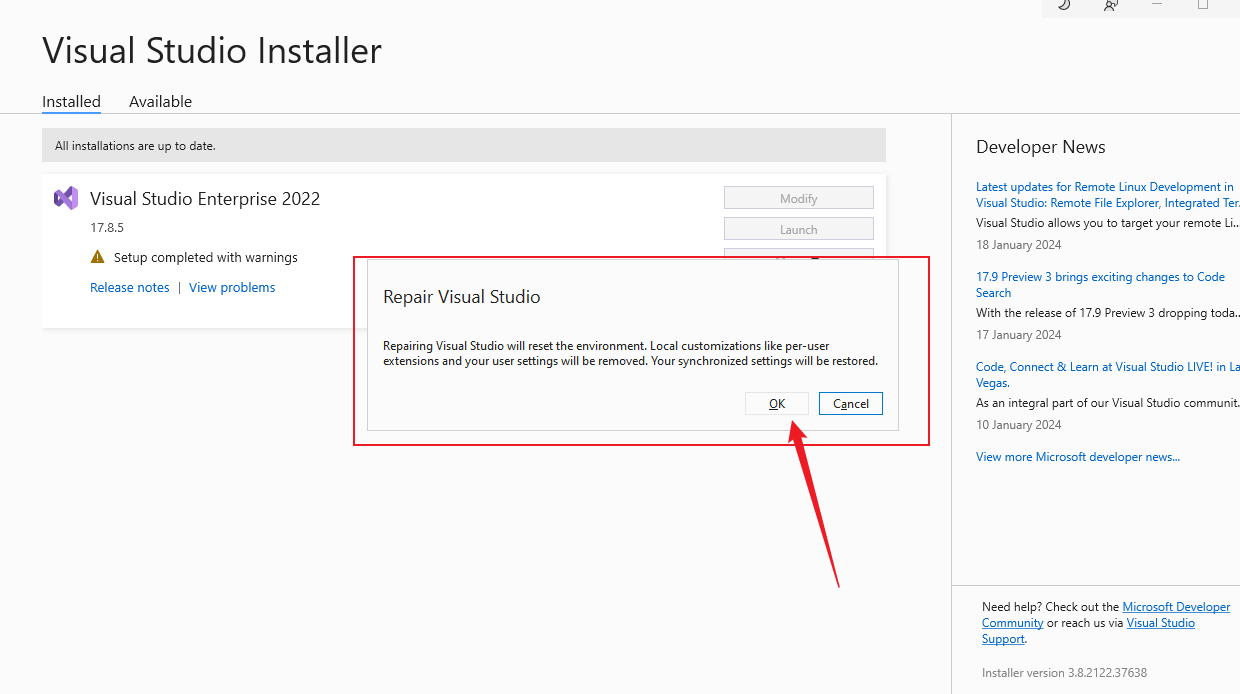Click the repair warning message in the dialog
1240x694 pixels.
[x=631, y=353]
